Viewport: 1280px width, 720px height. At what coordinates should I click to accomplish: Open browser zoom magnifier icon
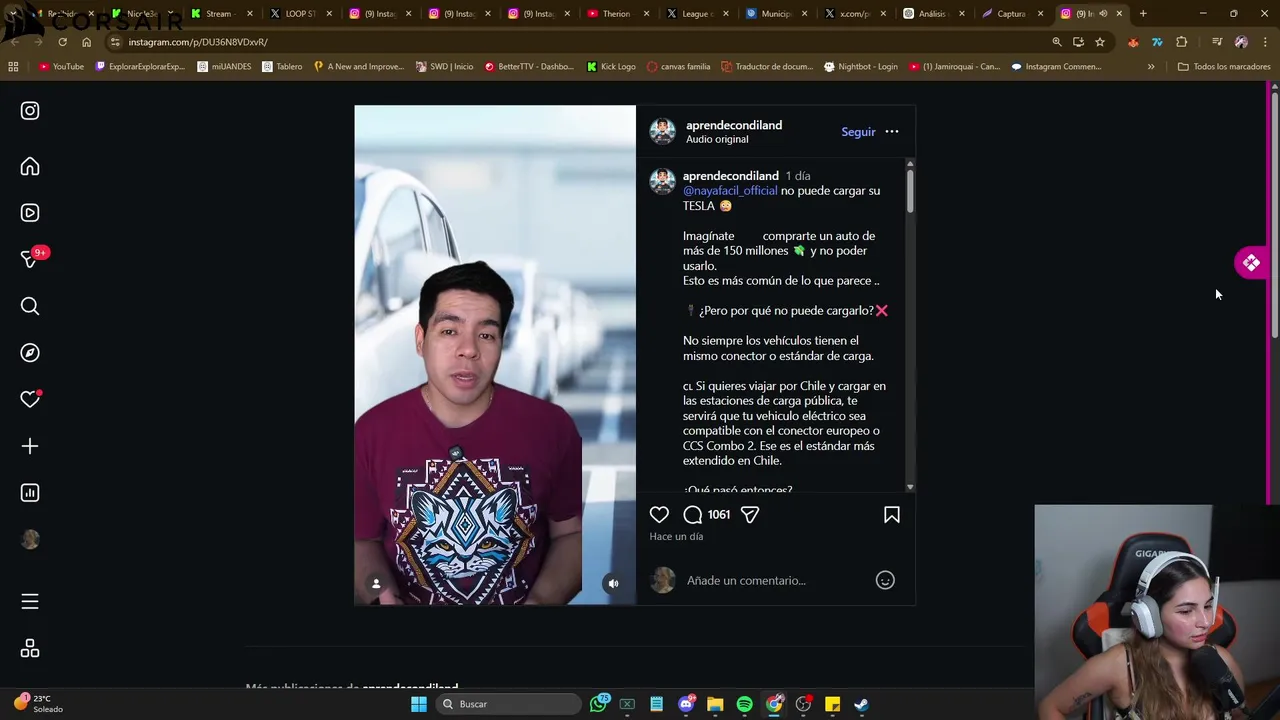point(1057,42)
